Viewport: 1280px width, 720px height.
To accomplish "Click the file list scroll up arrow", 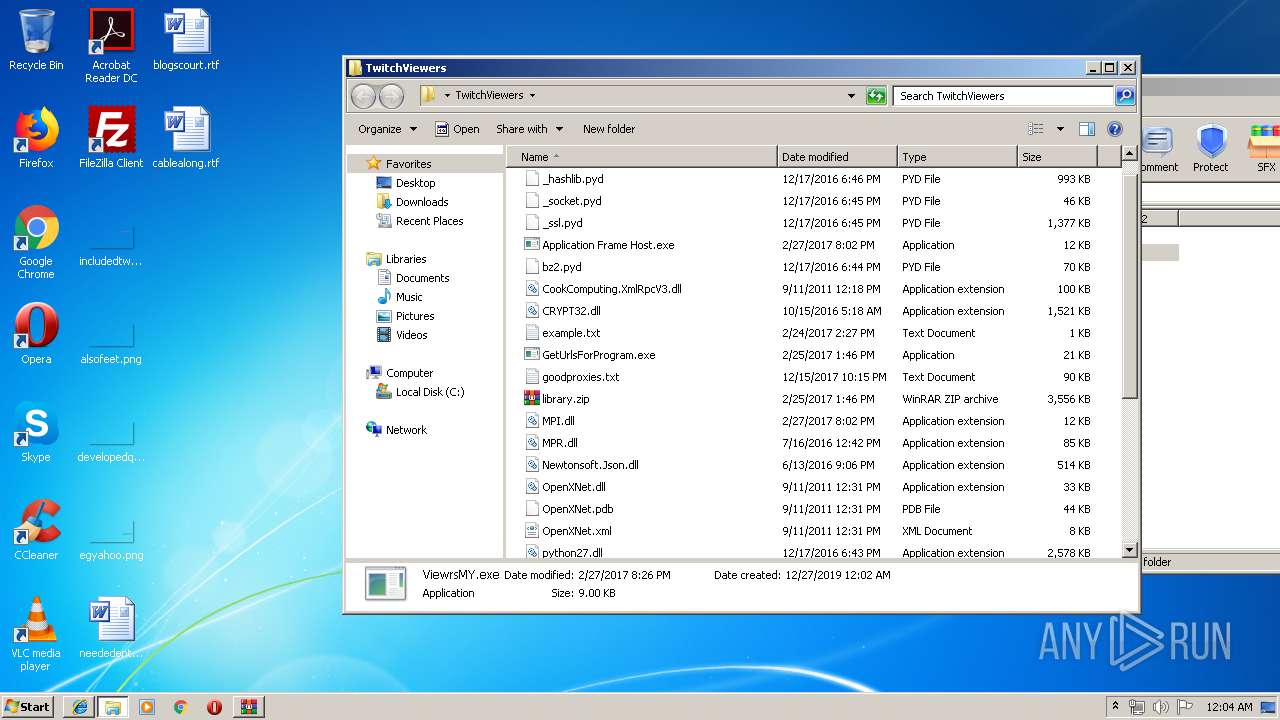I will pos(1129,154).
